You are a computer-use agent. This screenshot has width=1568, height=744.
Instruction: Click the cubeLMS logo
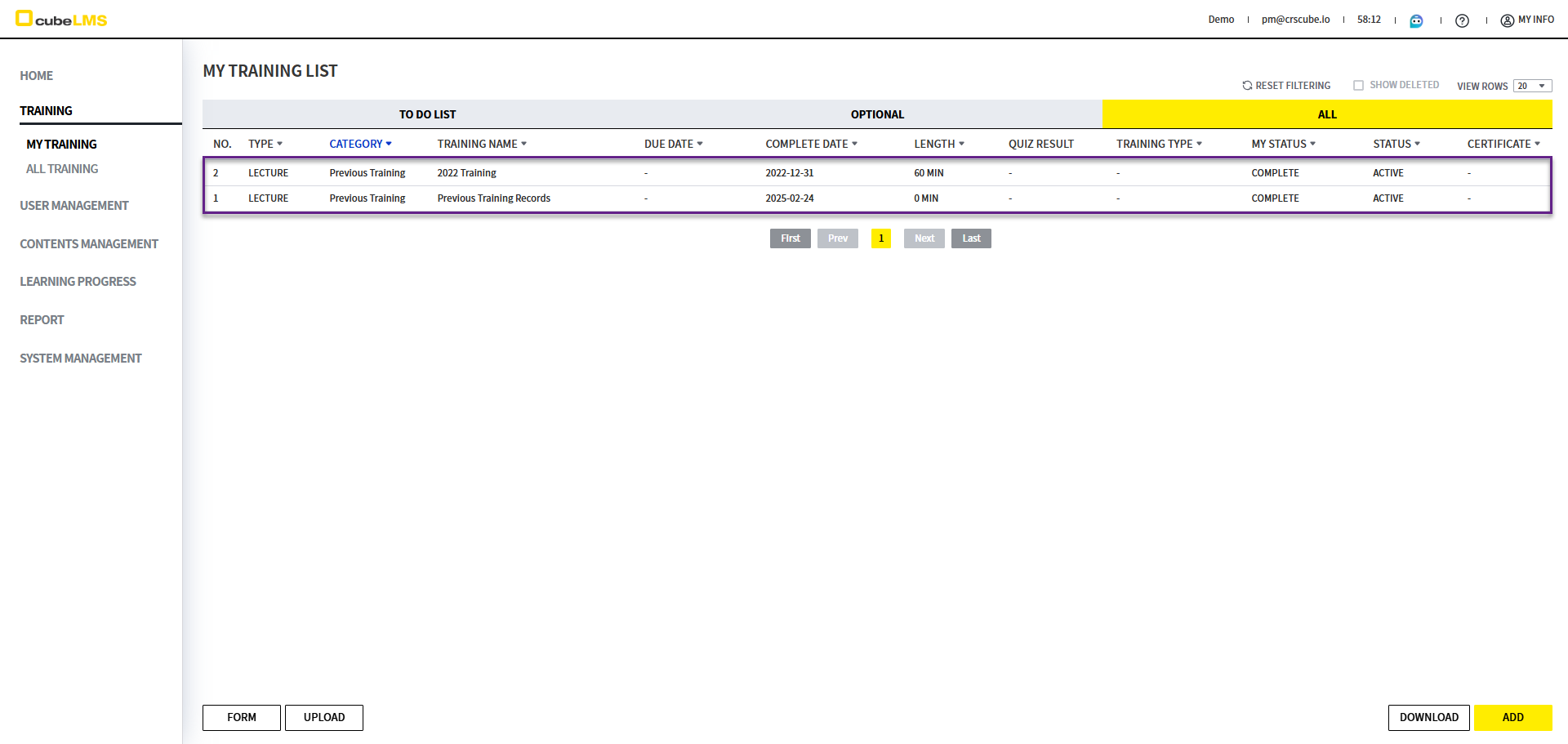pyautogui.click(x=62, y=20)
